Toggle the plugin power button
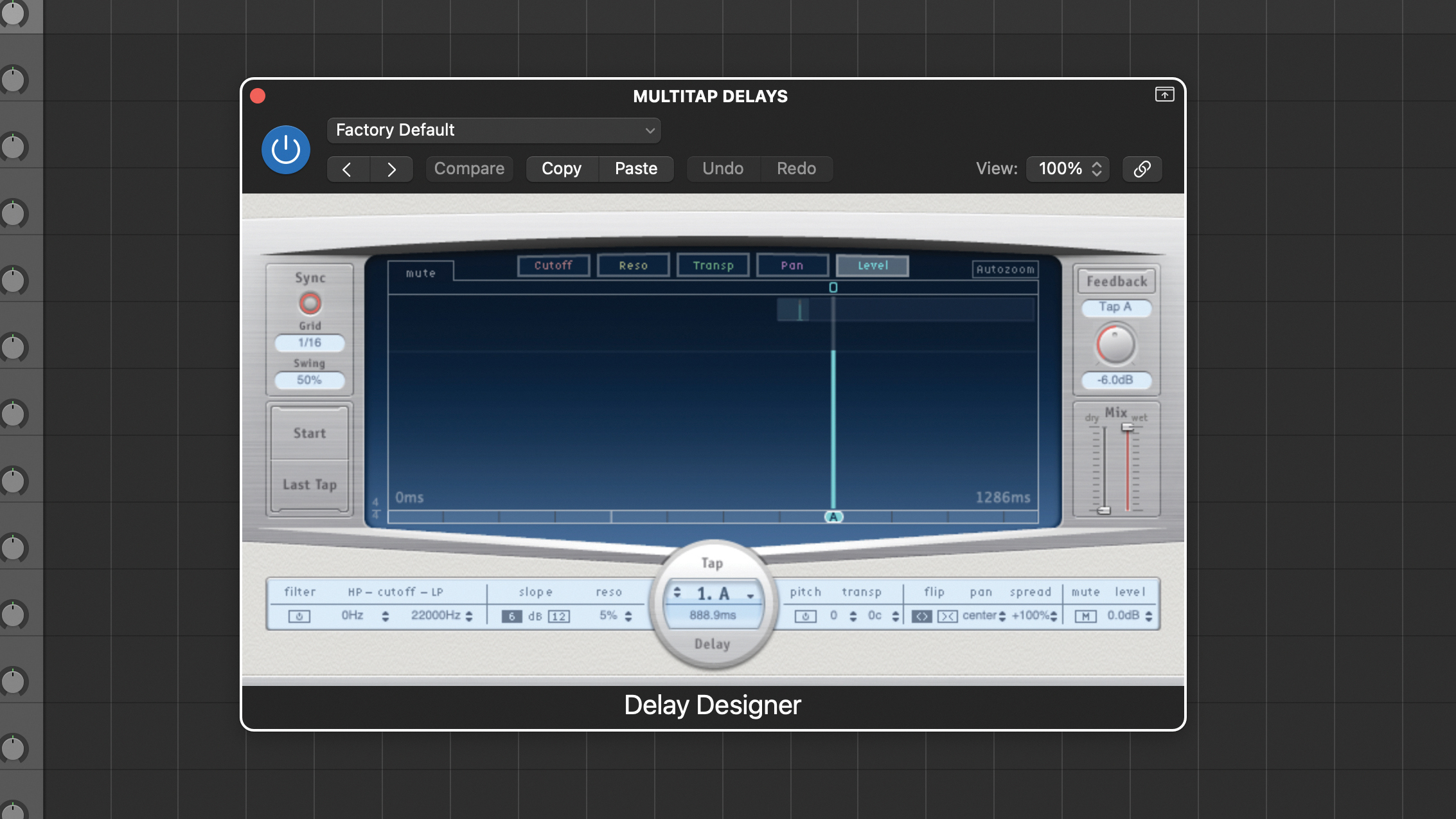Screen dimensions: 1456x819 tap(285, 150)
